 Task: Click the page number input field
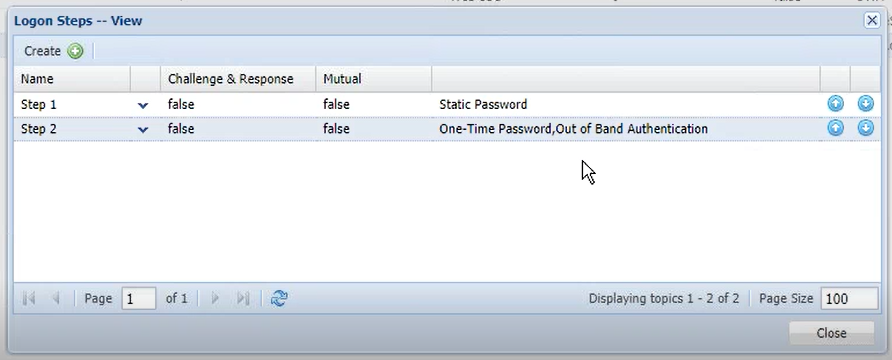pos(139,298)
